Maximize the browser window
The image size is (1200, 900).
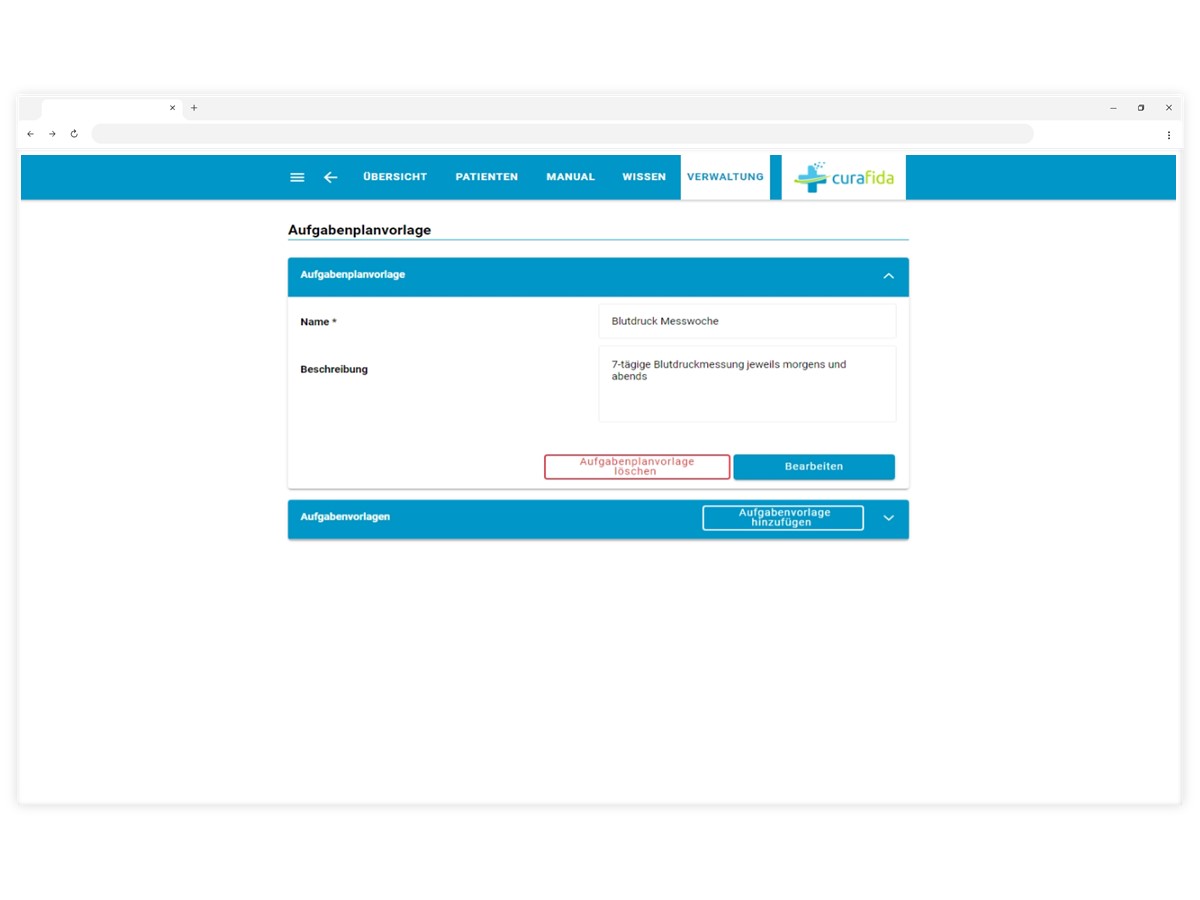coord(1141,108)
